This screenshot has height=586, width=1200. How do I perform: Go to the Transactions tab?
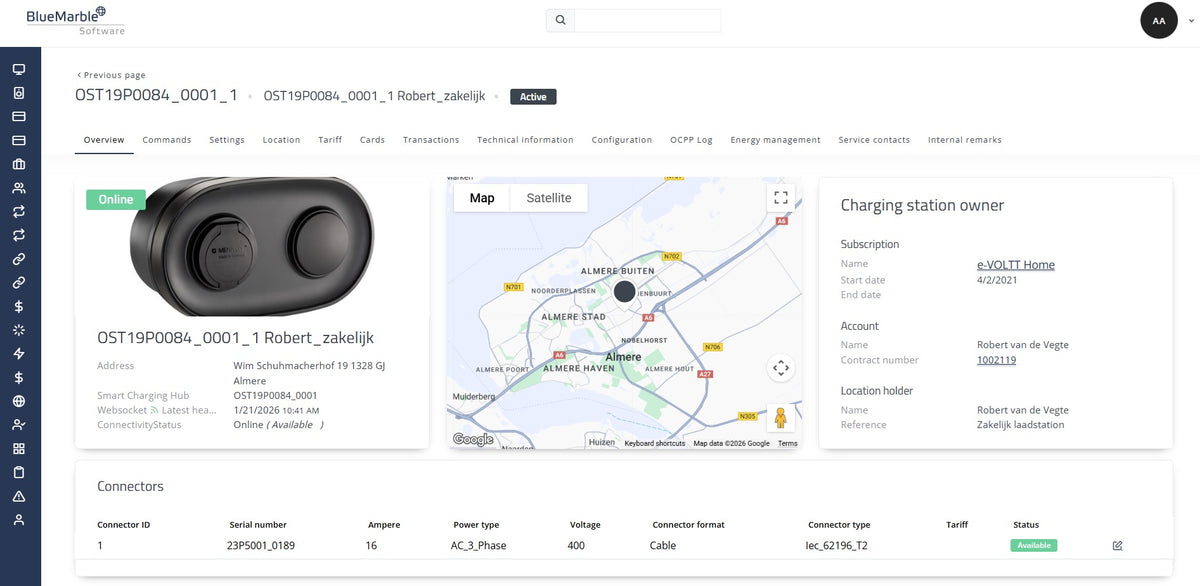(431, 140)
